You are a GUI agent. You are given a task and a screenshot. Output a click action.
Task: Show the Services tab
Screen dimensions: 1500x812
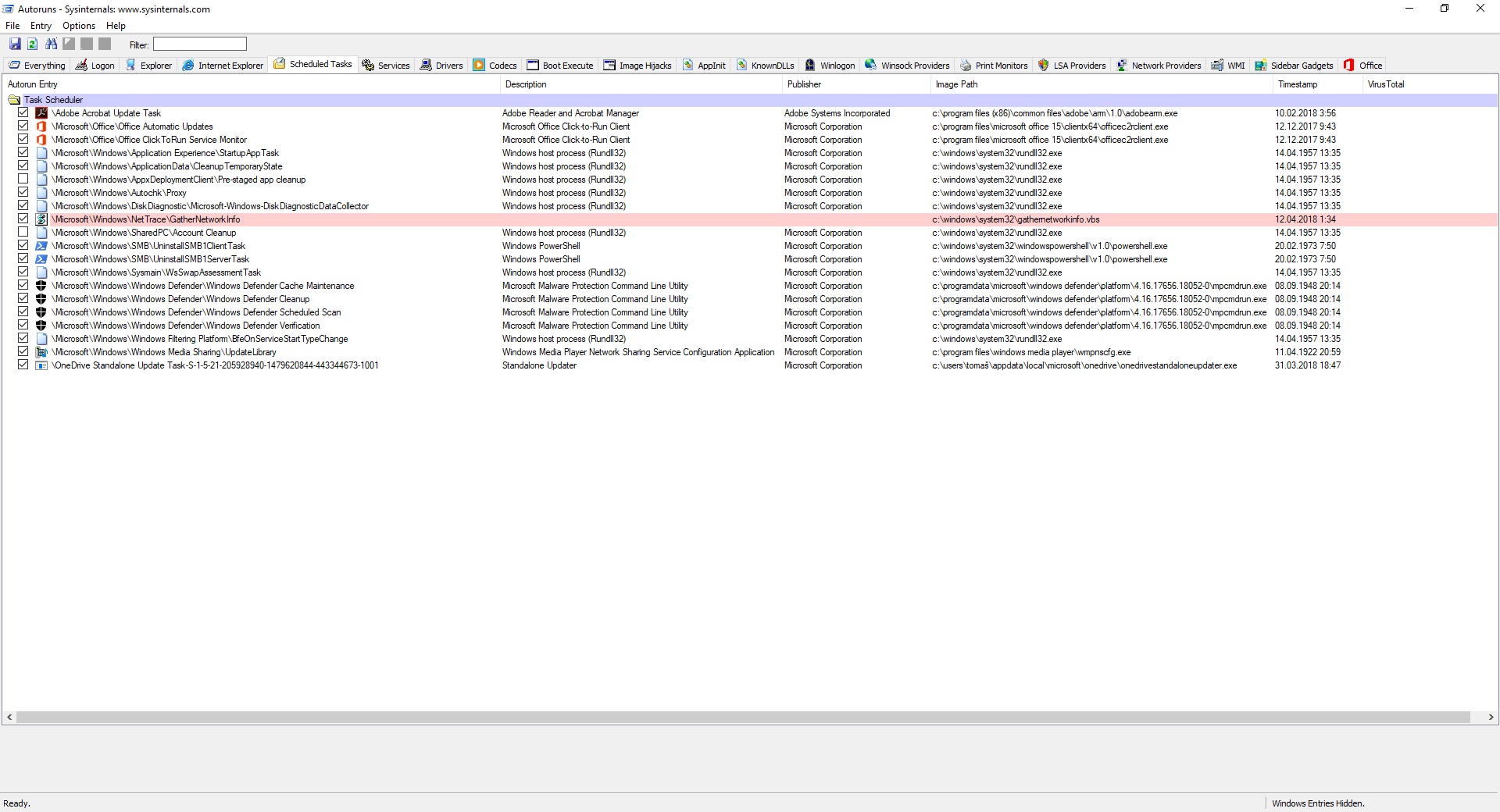[x=386, y=66]
